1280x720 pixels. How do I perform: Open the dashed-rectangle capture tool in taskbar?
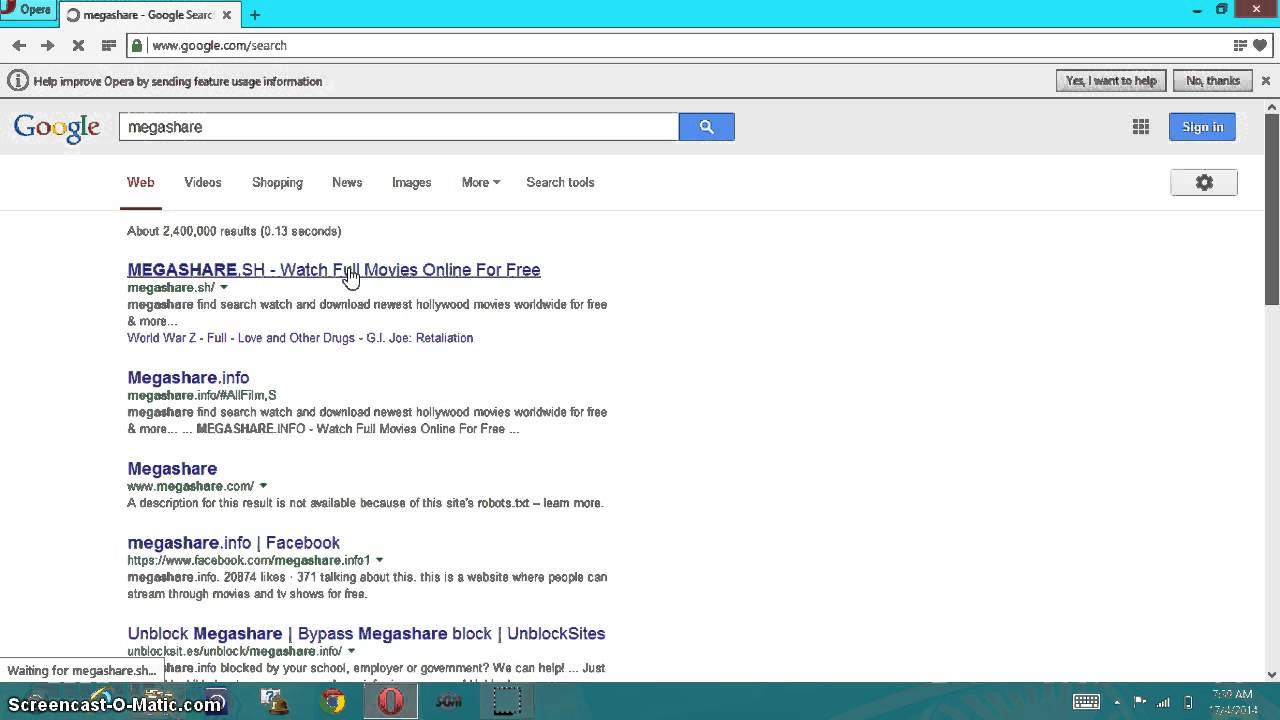[x=507, y=702]
